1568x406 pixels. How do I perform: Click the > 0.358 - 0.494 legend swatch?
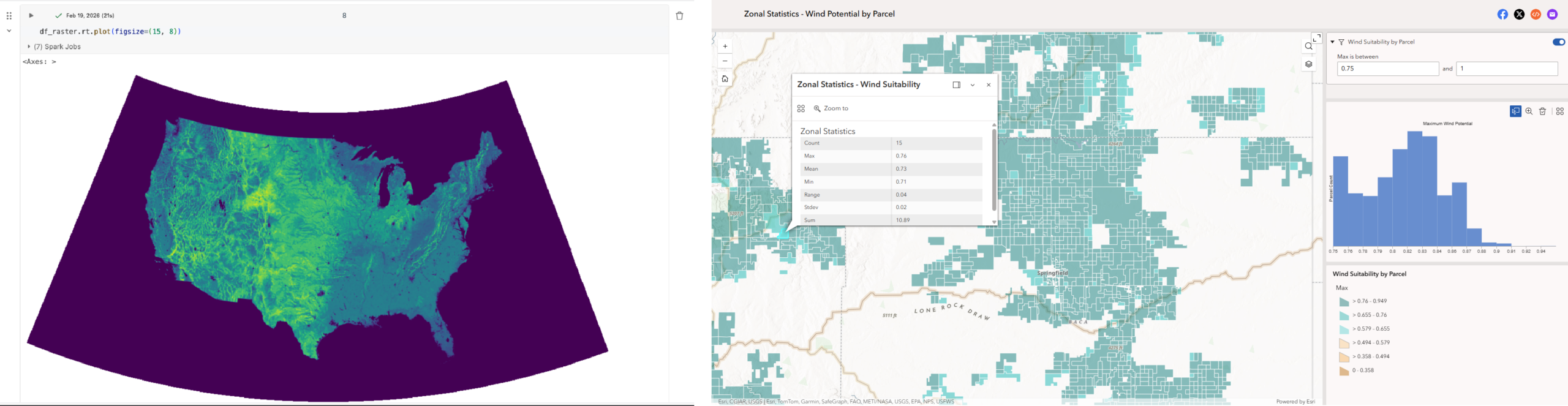1344,357
